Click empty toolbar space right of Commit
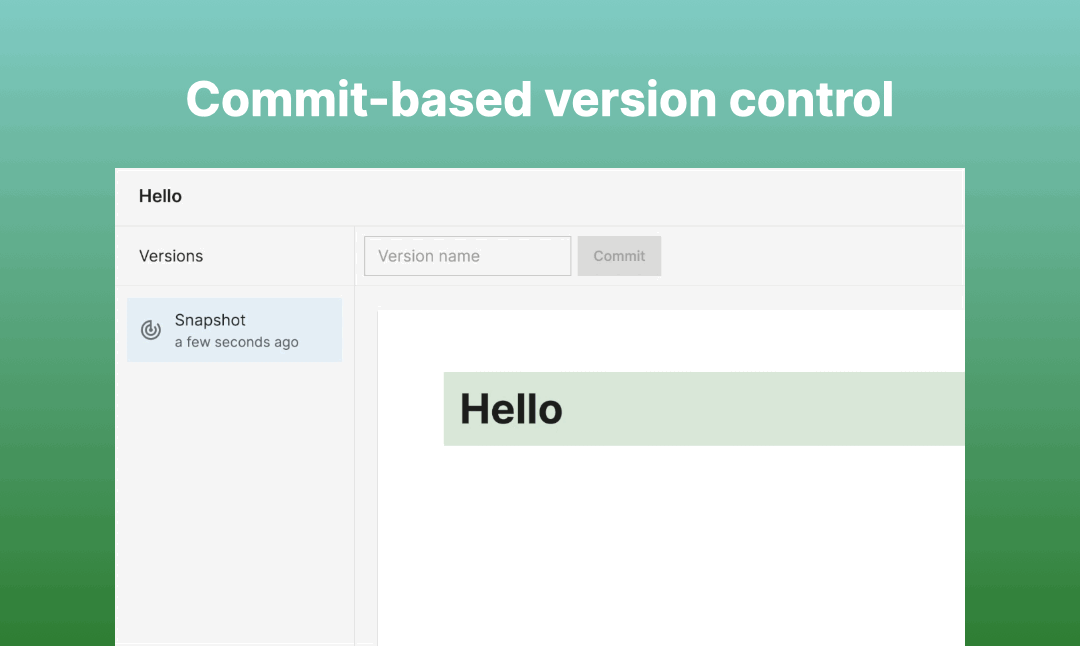This screenshot has width=1080, height=646. tap(813, 256)
